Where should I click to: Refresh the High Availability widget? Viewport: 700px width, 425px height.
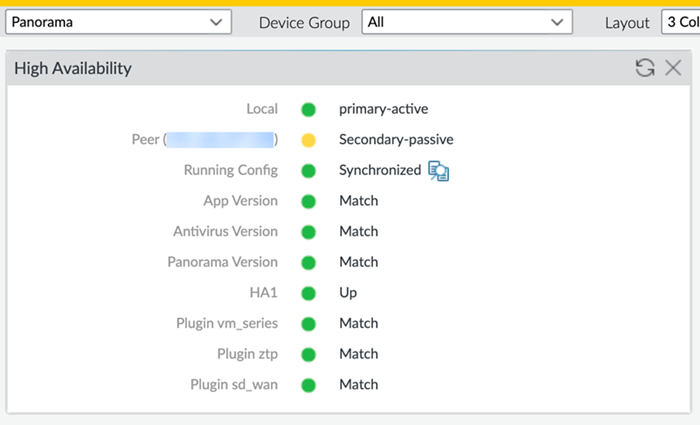click(645, 68)
